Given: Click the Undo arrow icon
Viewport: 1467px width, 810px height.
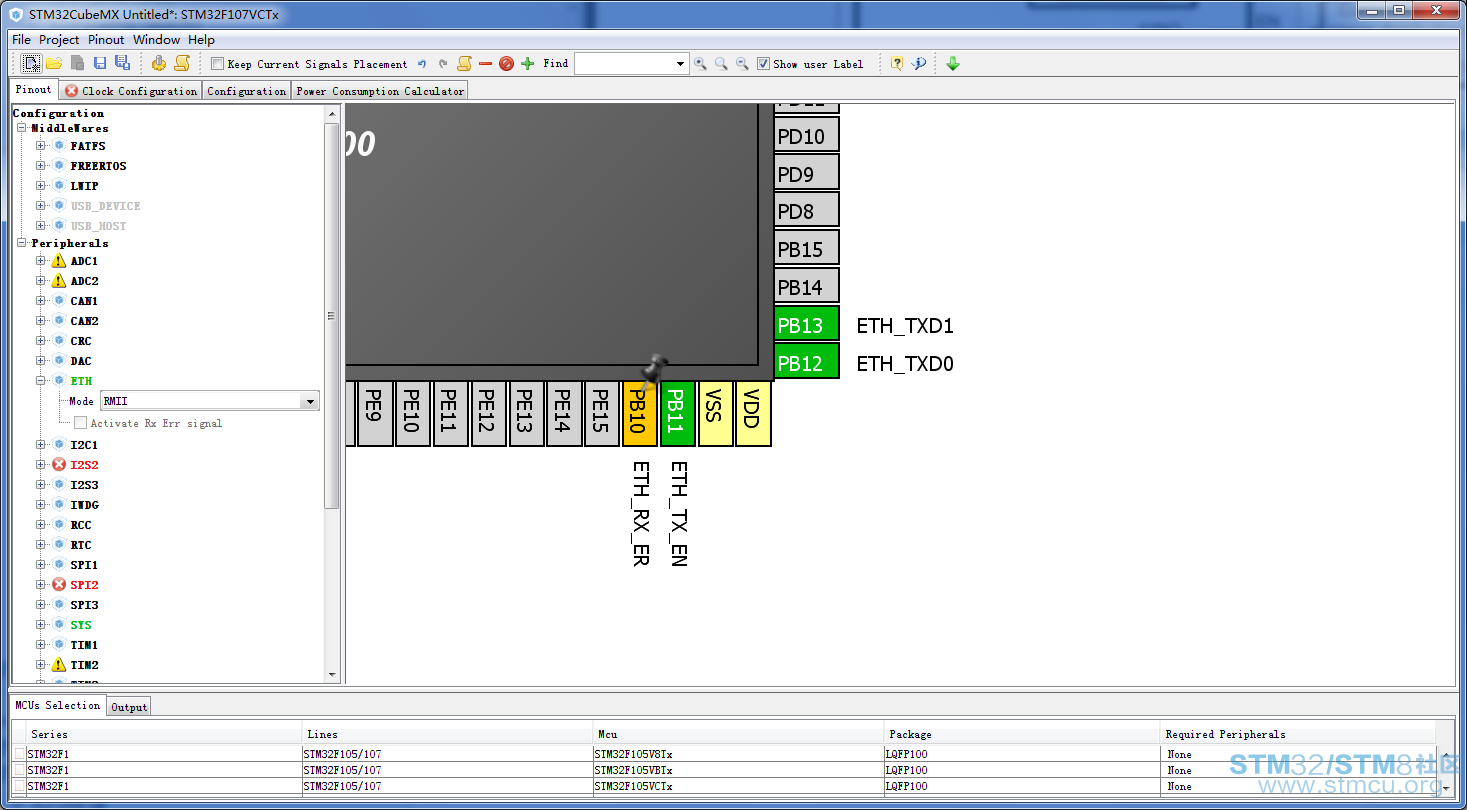Looking at the screenshot, I should click(x=422, y=64).
